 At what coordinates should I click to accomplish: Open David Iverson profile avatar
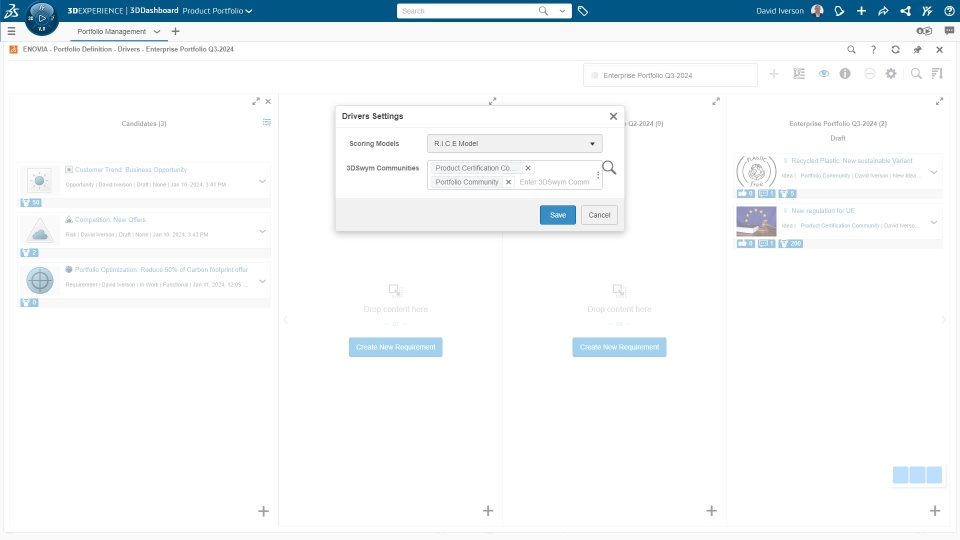(817, 11)
